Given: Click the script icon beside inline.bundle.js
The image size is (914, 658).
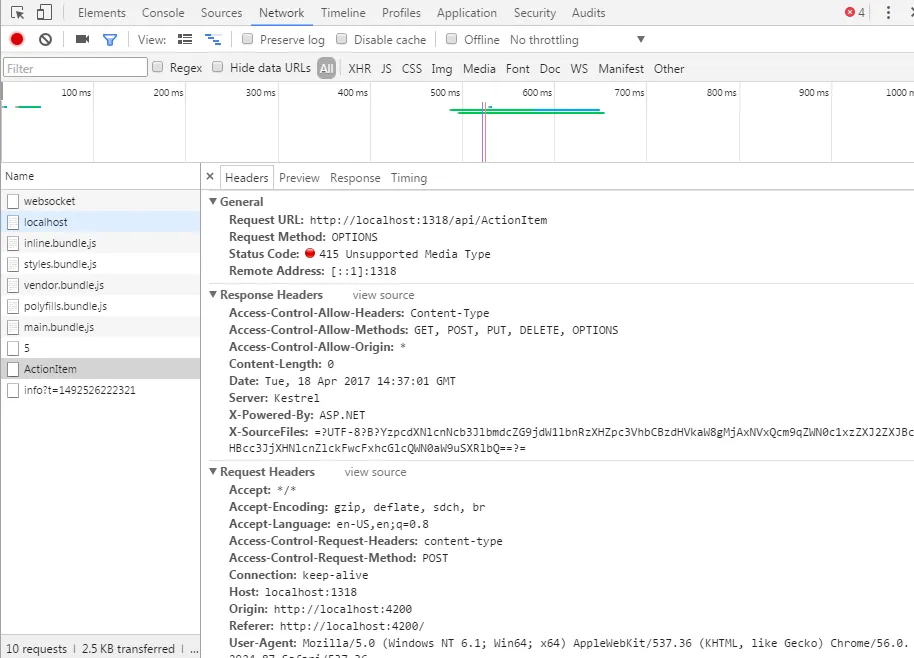Looking at the screenshot, I should (13, 243).
